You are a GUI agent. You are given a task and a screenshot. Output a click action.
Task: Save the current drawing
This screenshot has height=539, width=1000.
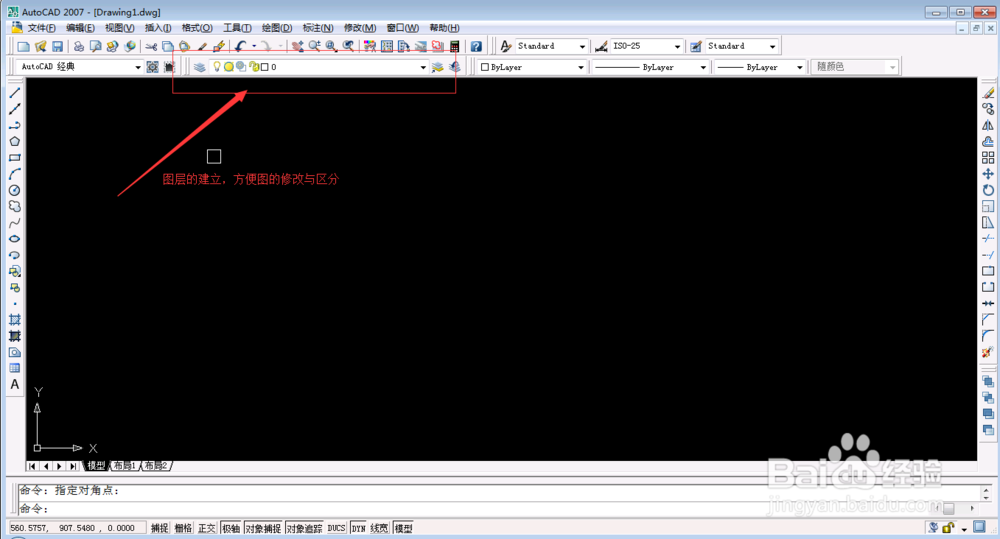point(57,46)
